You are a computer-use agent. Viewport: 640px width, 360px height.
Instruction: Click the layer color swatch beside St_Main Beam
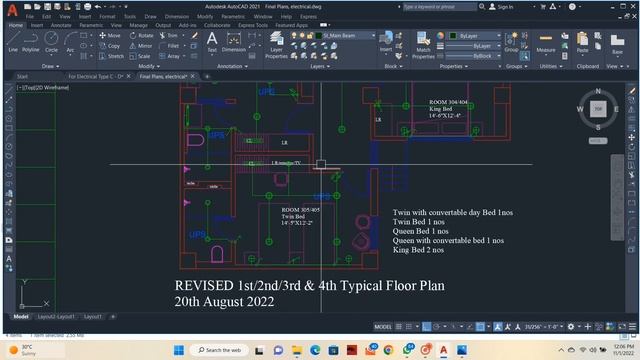pyautogui.click(x=319, y=36)
